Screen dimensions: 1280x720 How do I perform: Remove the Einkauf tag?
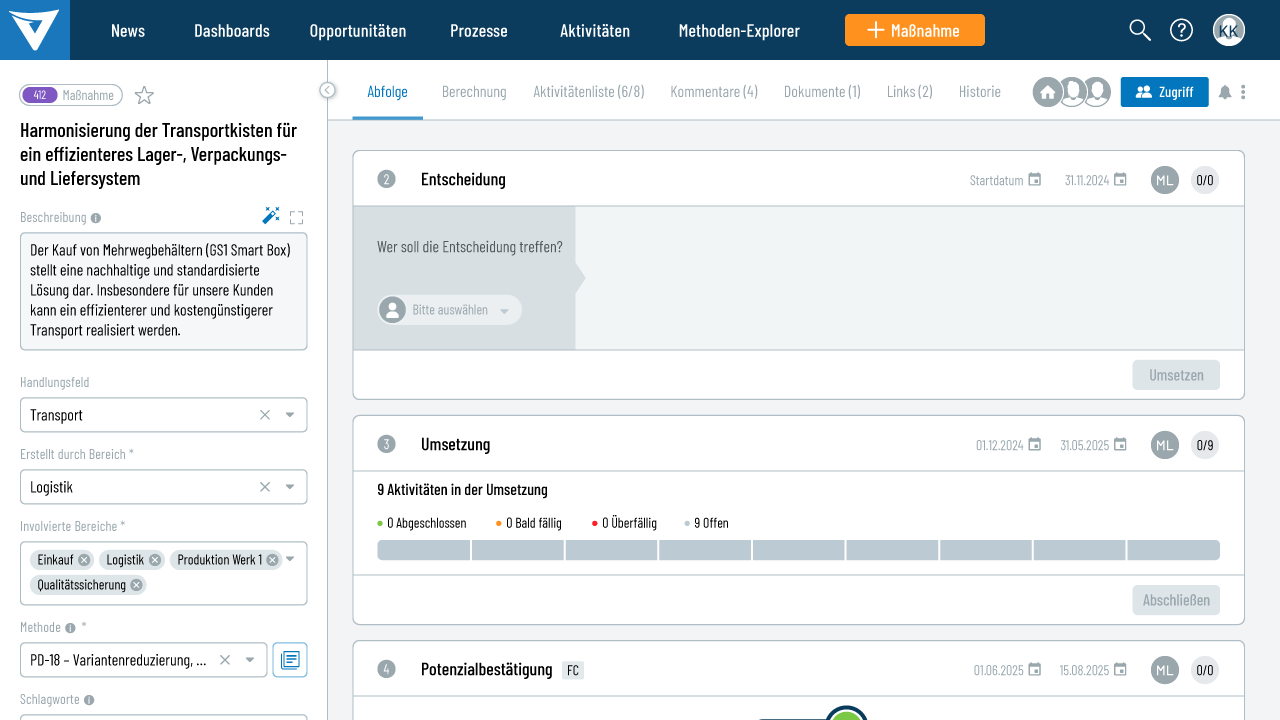pos(84,560)
